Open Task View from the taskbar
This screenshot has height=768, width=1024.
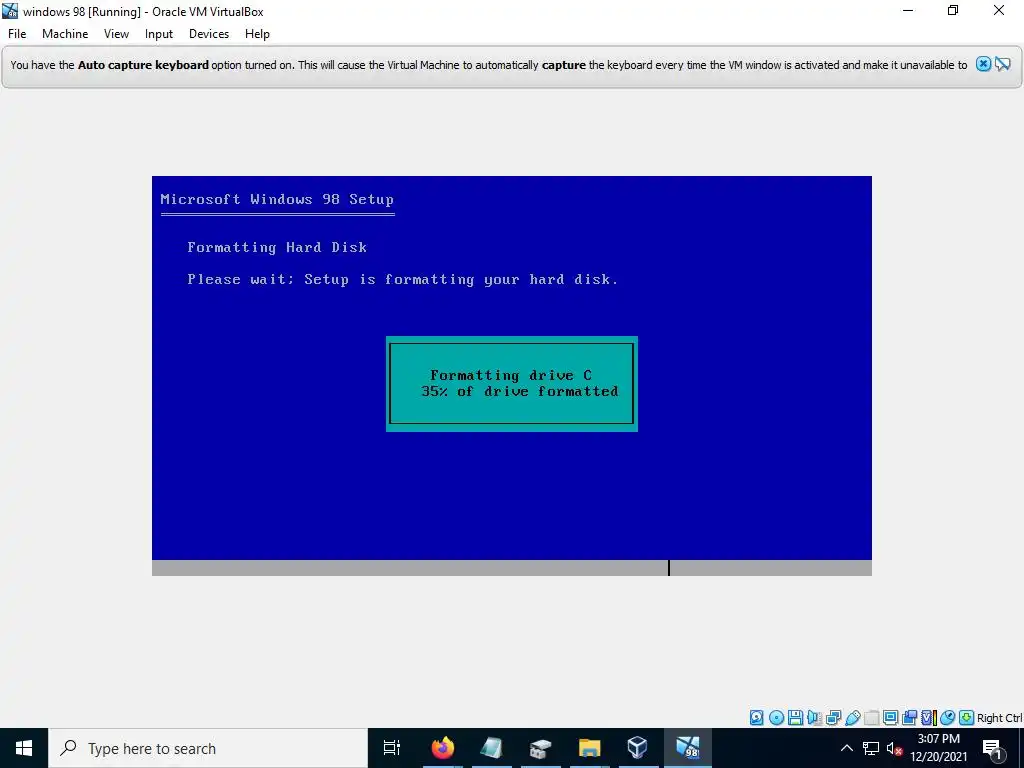(x=392, y=748)
